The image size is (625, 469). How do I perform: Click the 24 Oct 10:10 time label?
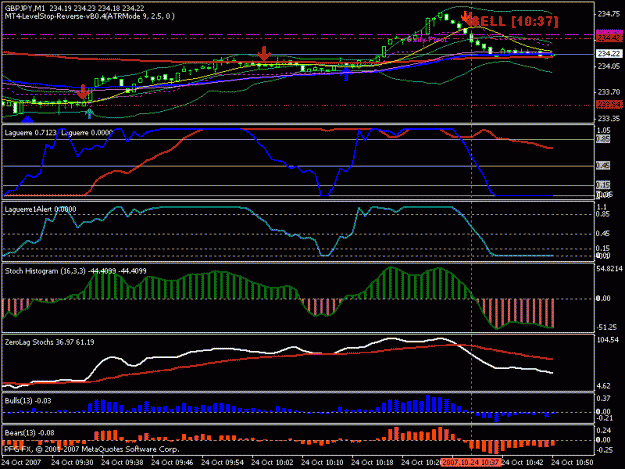(322, 463)
